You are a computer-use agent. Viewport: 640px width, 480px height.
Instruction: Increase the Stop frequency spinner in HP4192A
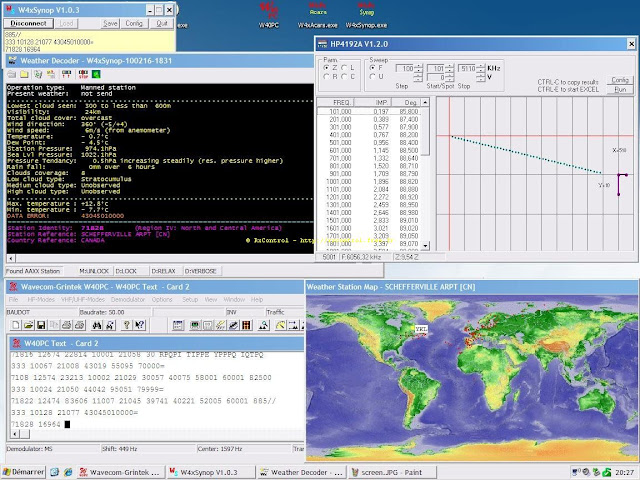(x=481, y=66)
